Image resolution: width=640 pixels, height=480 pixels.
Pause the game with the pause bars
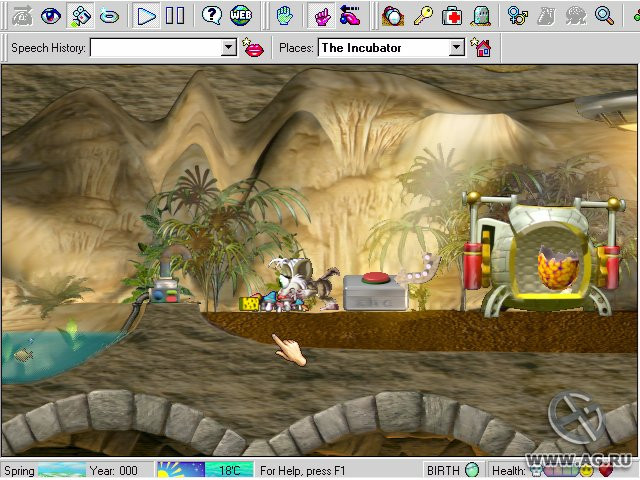pyautogui.click(x=175, y=16)
